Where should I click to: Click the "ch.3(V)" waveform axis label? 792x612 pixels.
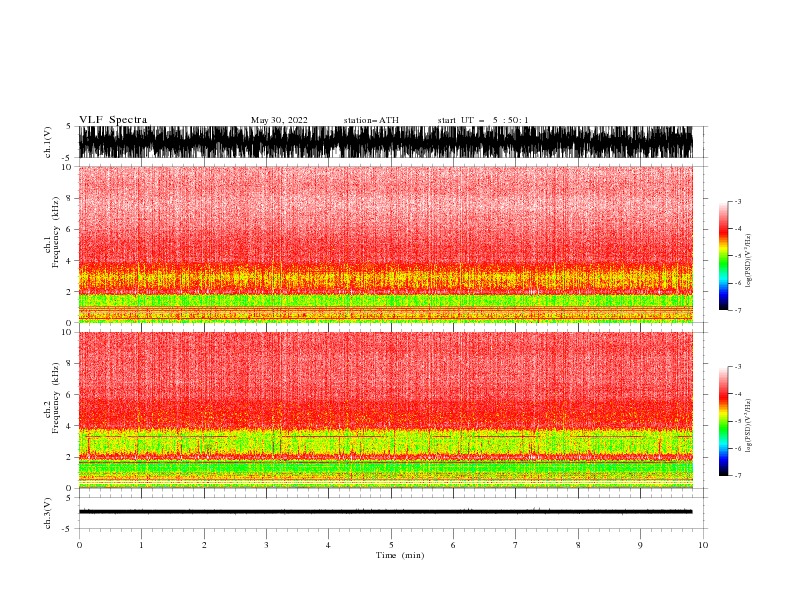point(48,513)
